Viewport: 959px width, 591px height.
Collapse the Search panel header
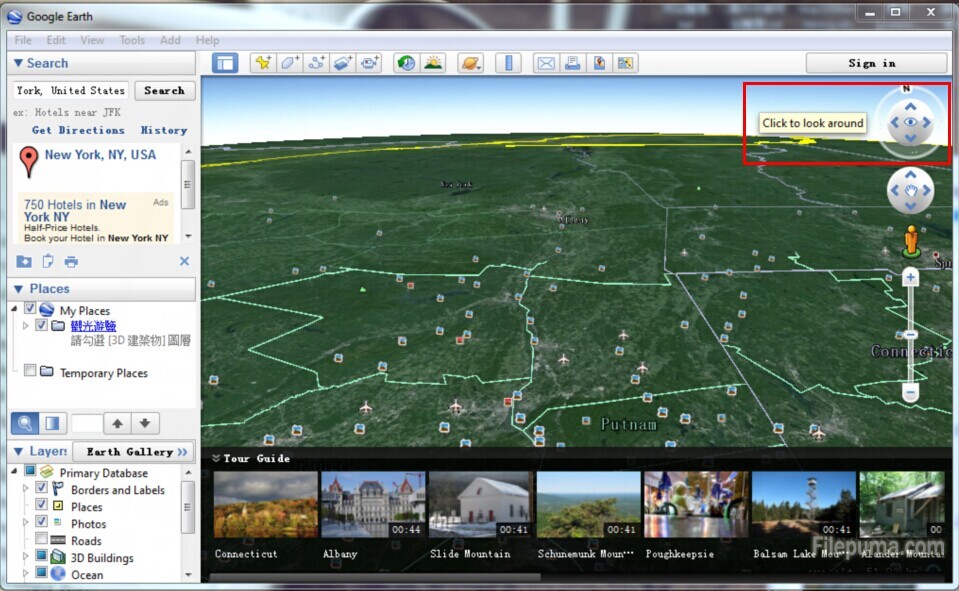[x=18, y=63]
